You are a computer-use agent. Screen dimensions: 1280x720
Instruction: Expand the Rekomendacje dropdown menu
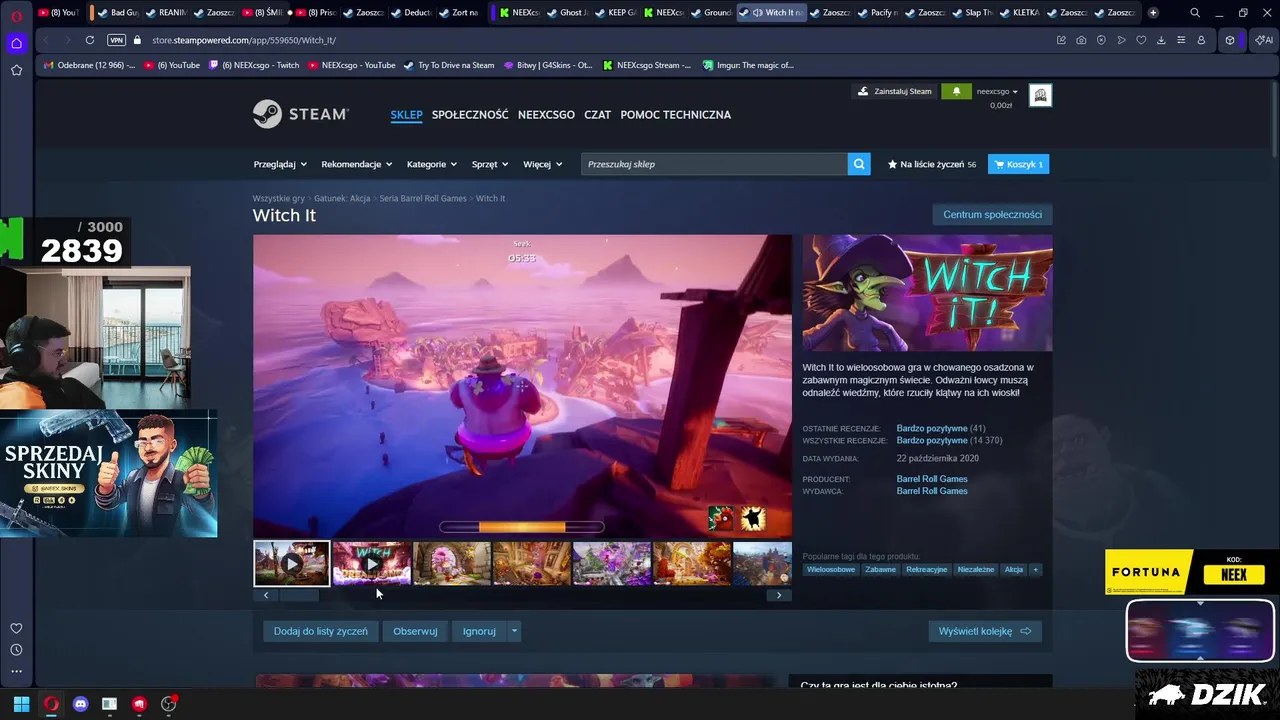click(x=356, y=164)
